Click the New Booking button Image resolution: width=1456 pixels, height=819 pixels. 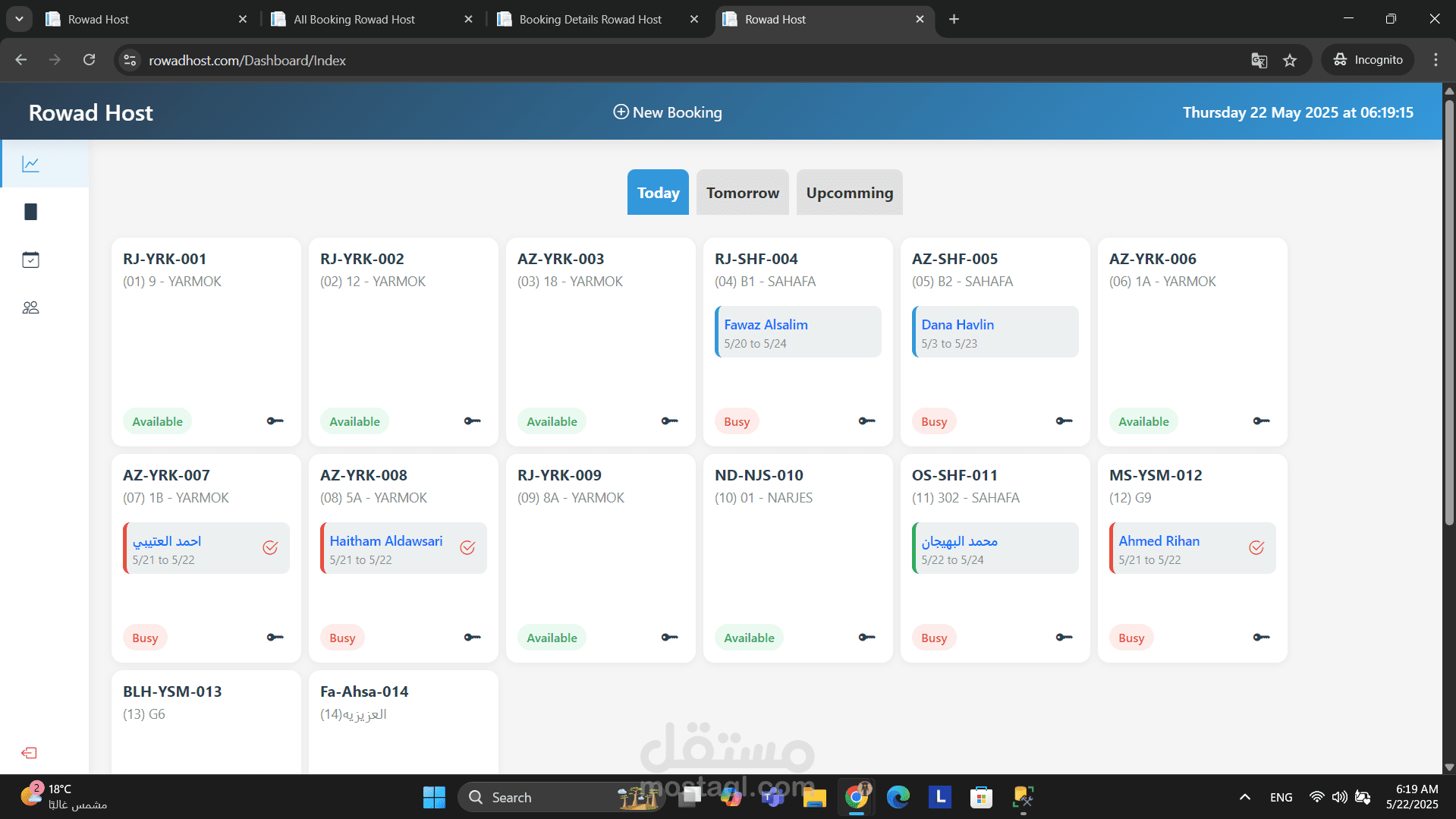[x=667, y=112]
